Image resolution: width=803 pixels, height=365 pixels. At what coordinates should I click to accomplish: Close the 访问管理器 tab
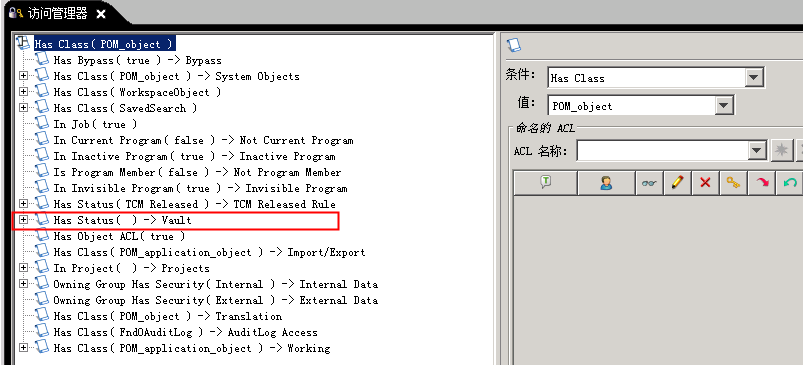pos(101,14)
